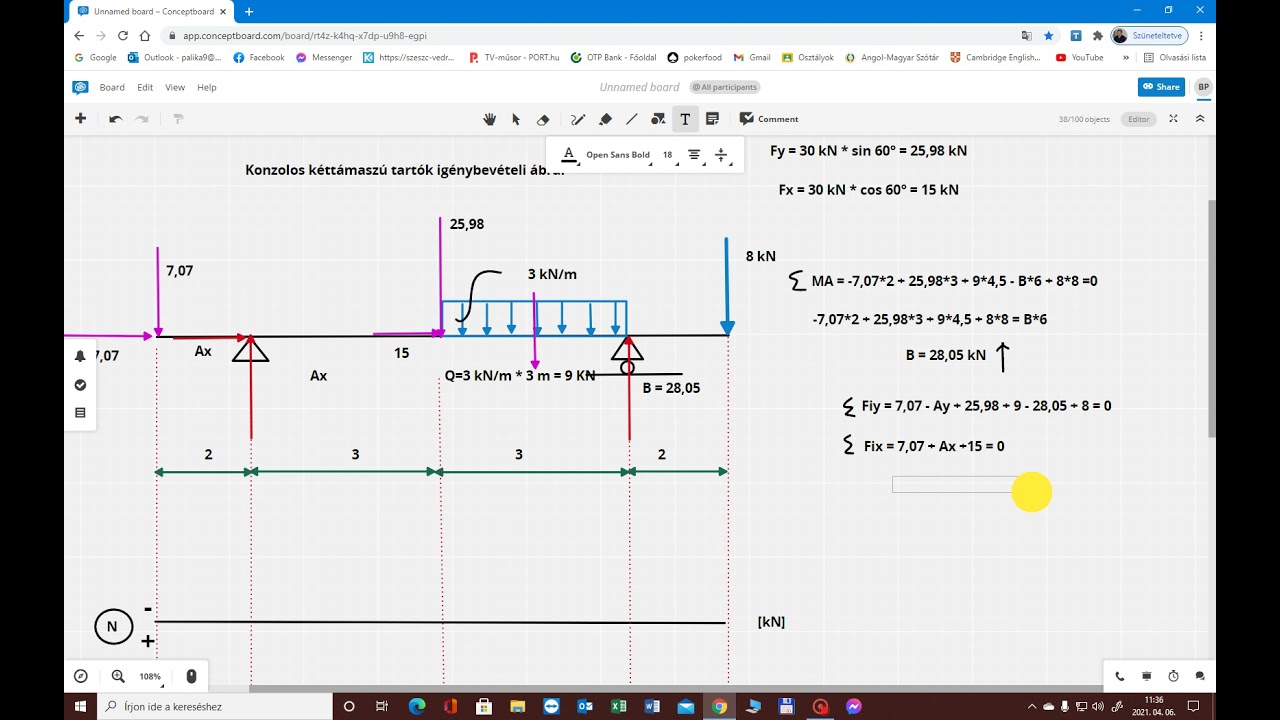Open the Facebook bookmark
Screen dimensions: 1280x720
259,58
